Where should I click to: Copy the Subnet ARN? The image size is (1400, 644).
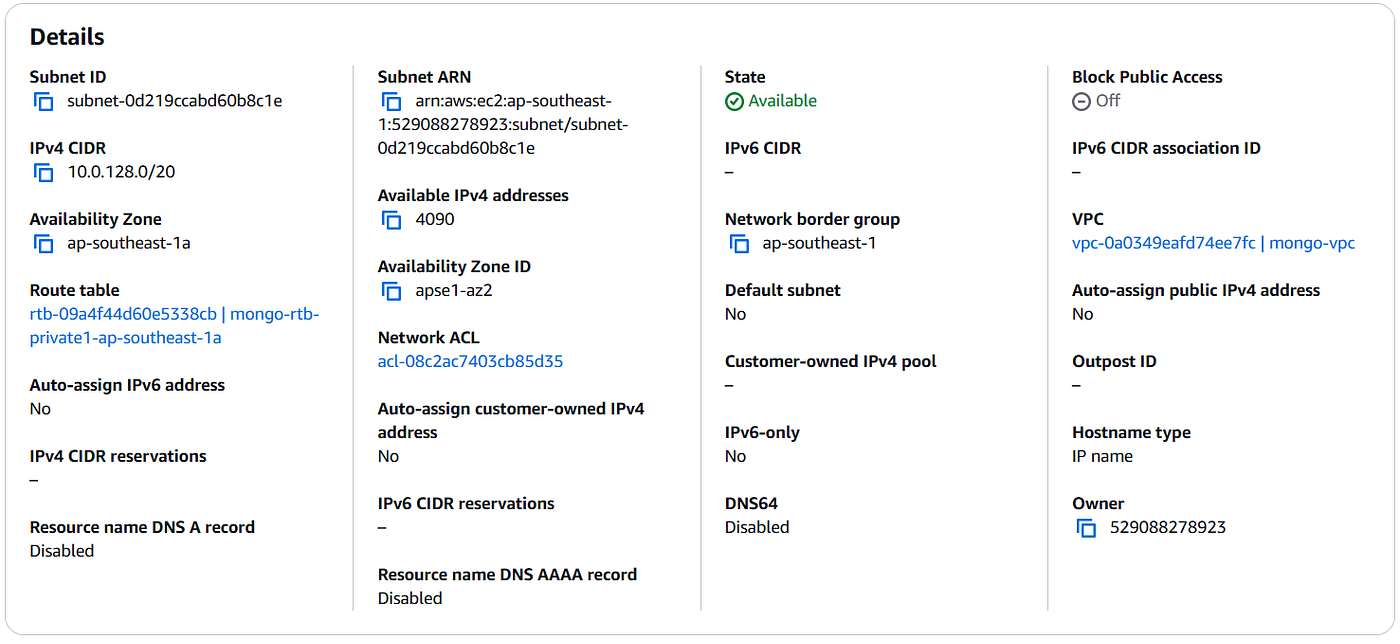[391, 101]
